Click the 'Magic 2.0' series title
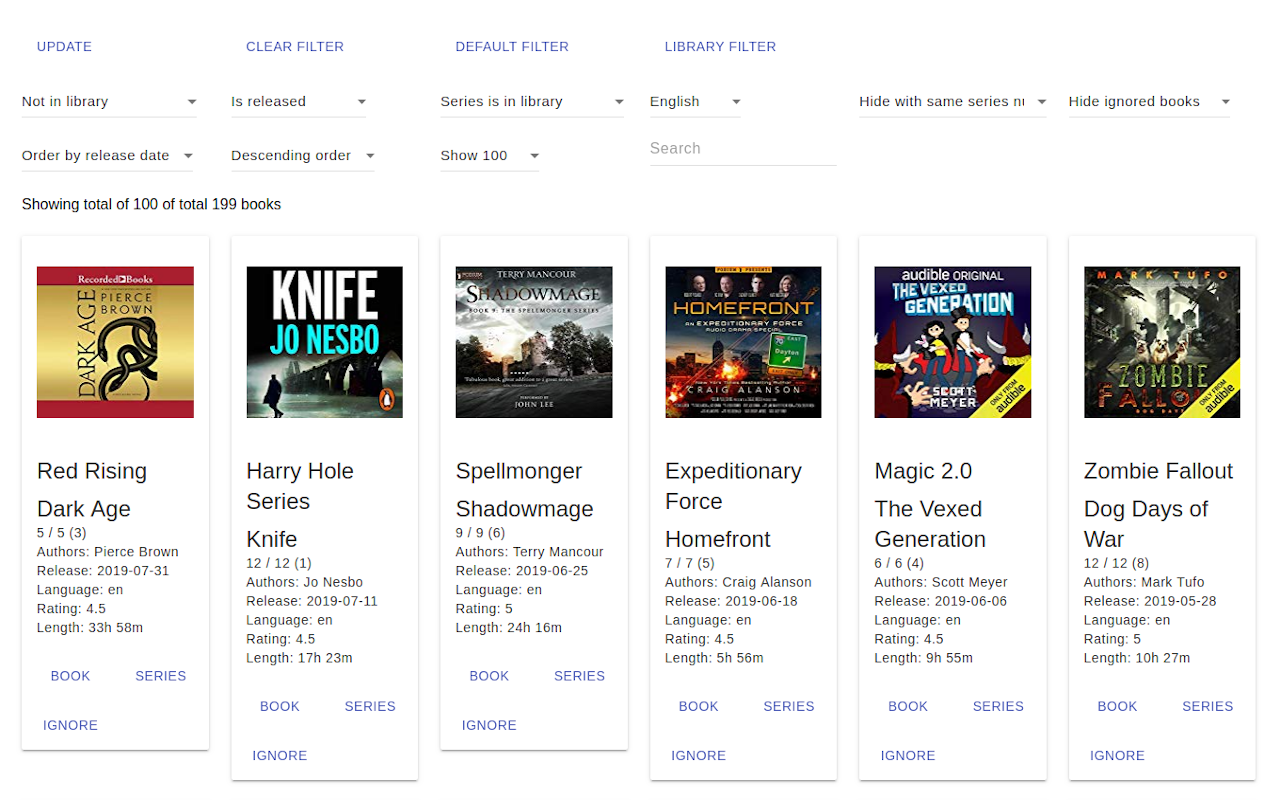The width and height of the screenshot is (1280, 800). (923, 471)
